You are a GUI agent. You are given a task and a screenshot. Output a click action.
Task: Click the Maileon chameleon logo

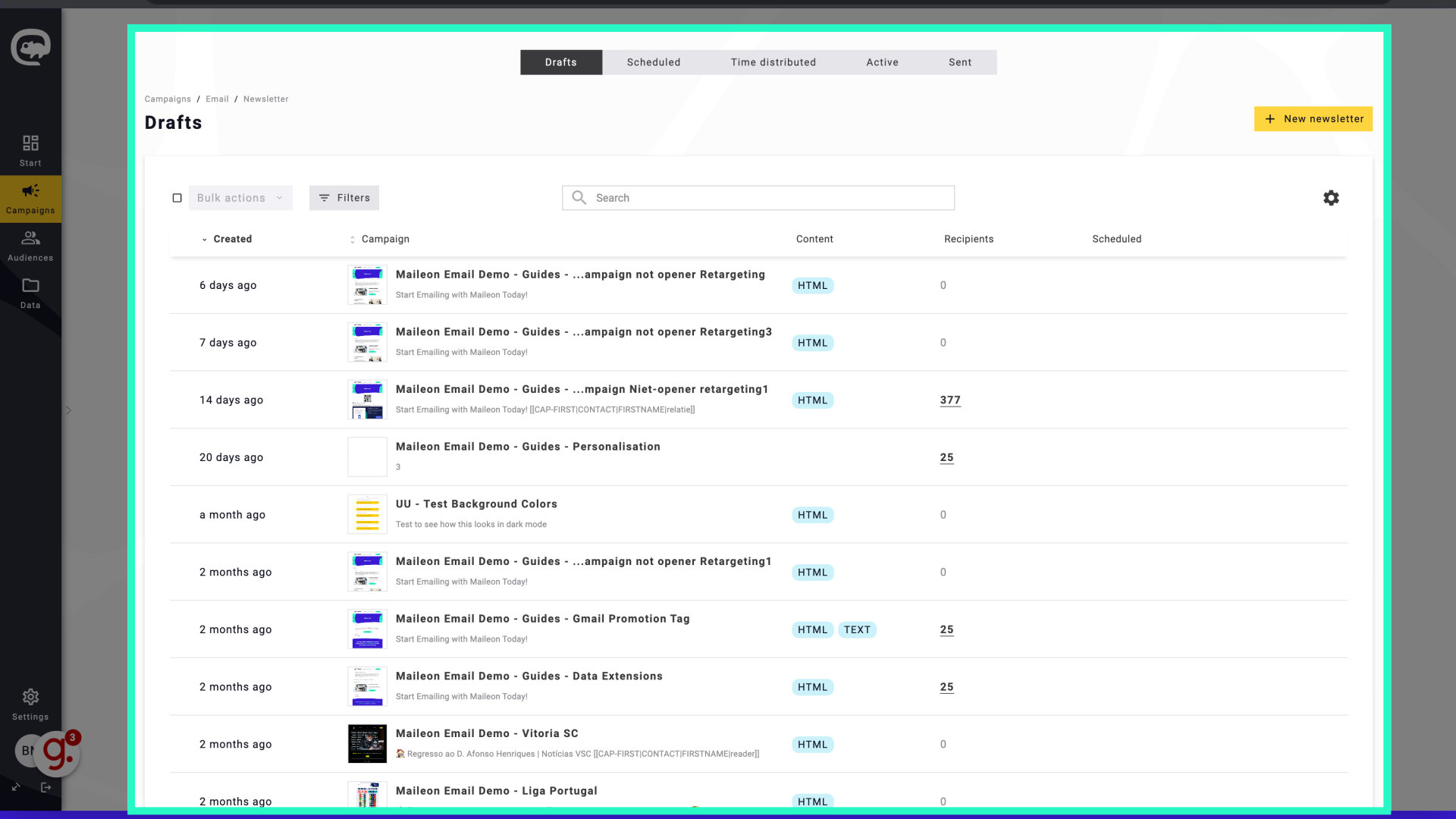pos(30,47)
